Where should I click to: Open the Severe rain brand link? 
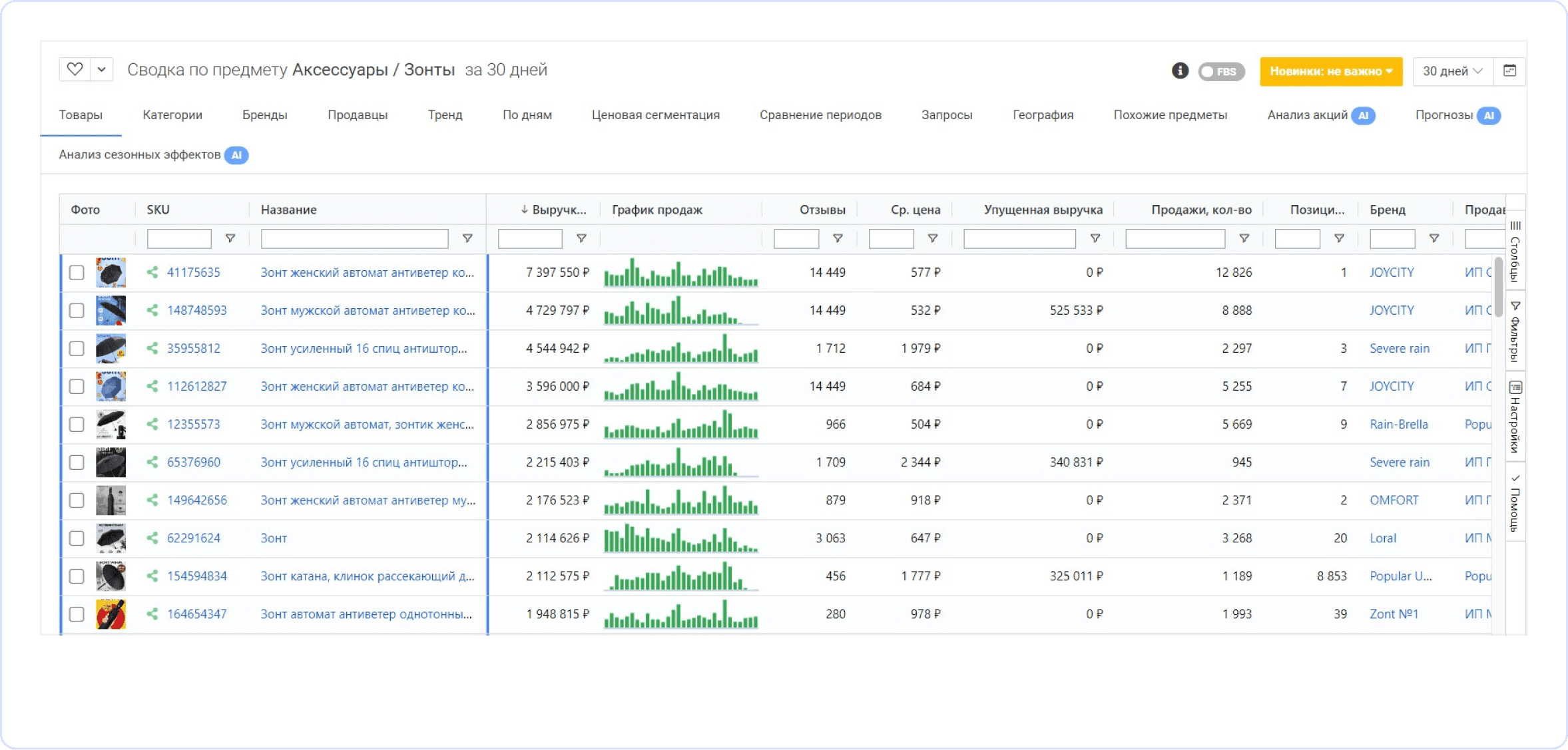pos(1399,348)
